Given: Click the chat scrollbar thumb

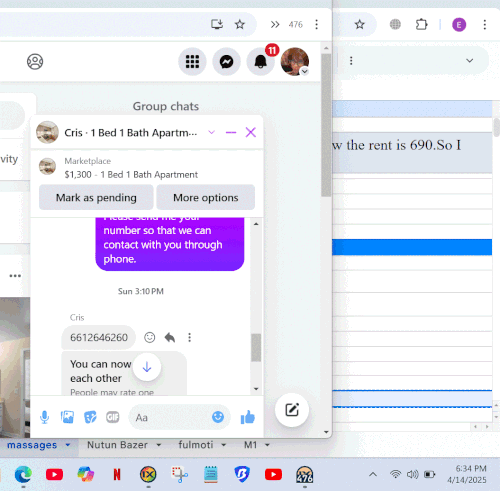Looking at the screenshot, I should (256, 348).
